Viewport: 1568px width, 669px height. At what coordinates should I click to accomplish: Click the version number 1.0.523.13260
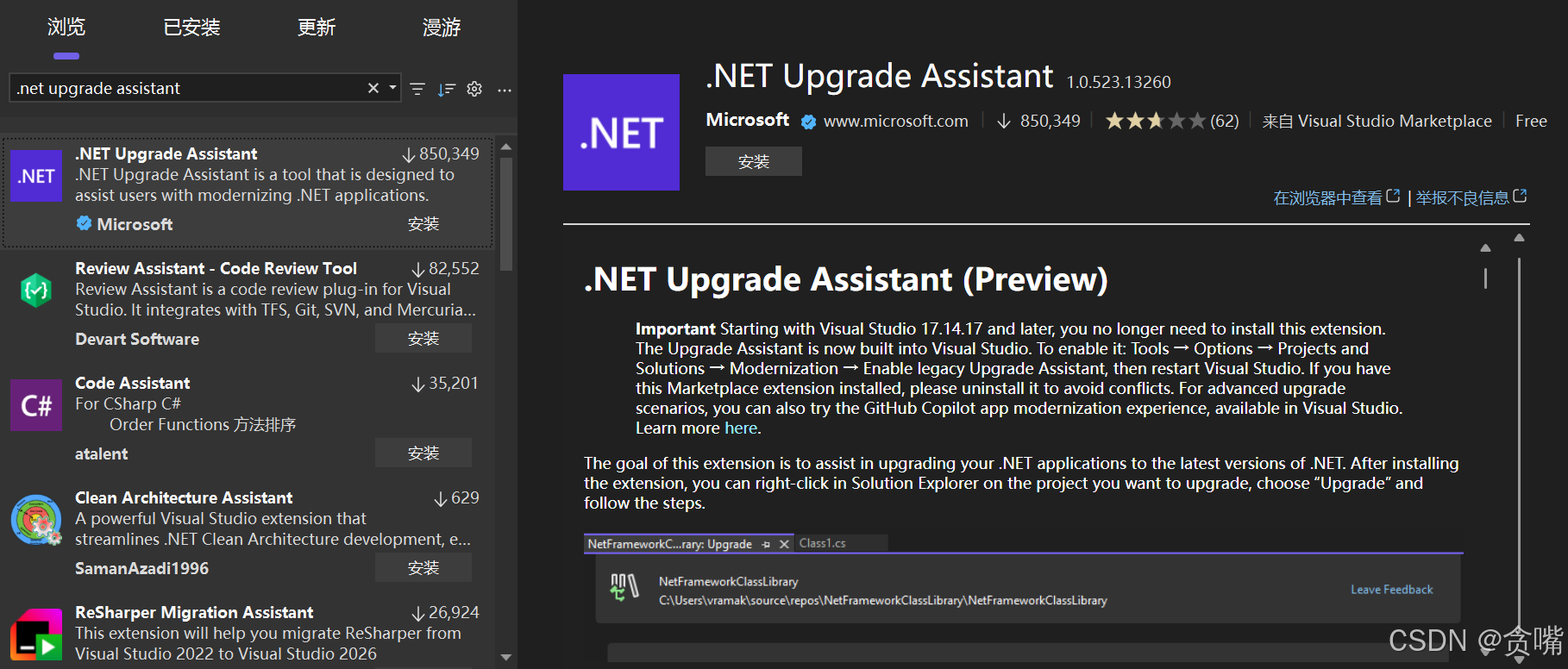tap(1119, 82)
